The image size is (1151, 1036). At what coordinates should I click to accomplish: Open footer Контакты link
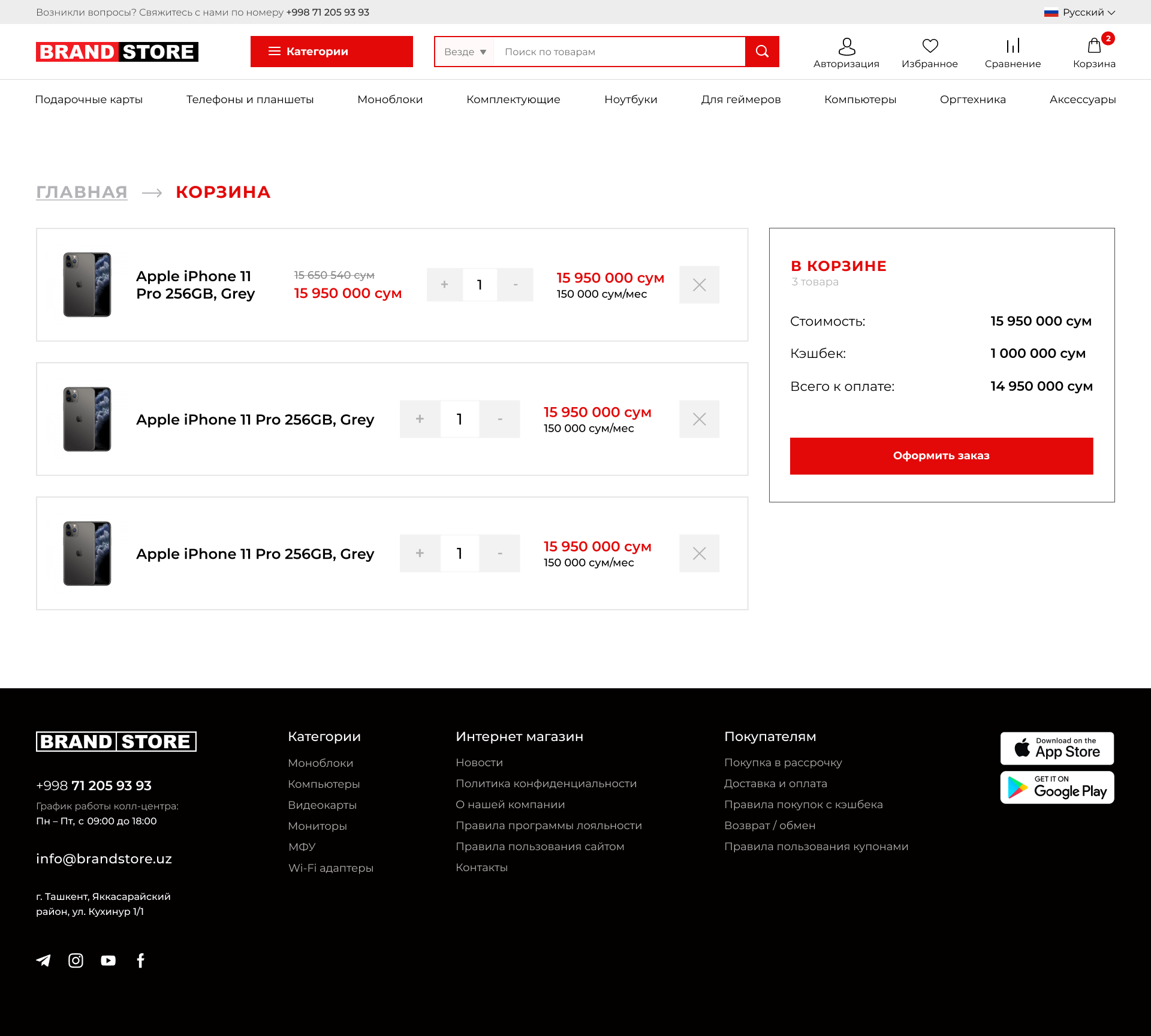click(481, 867)
